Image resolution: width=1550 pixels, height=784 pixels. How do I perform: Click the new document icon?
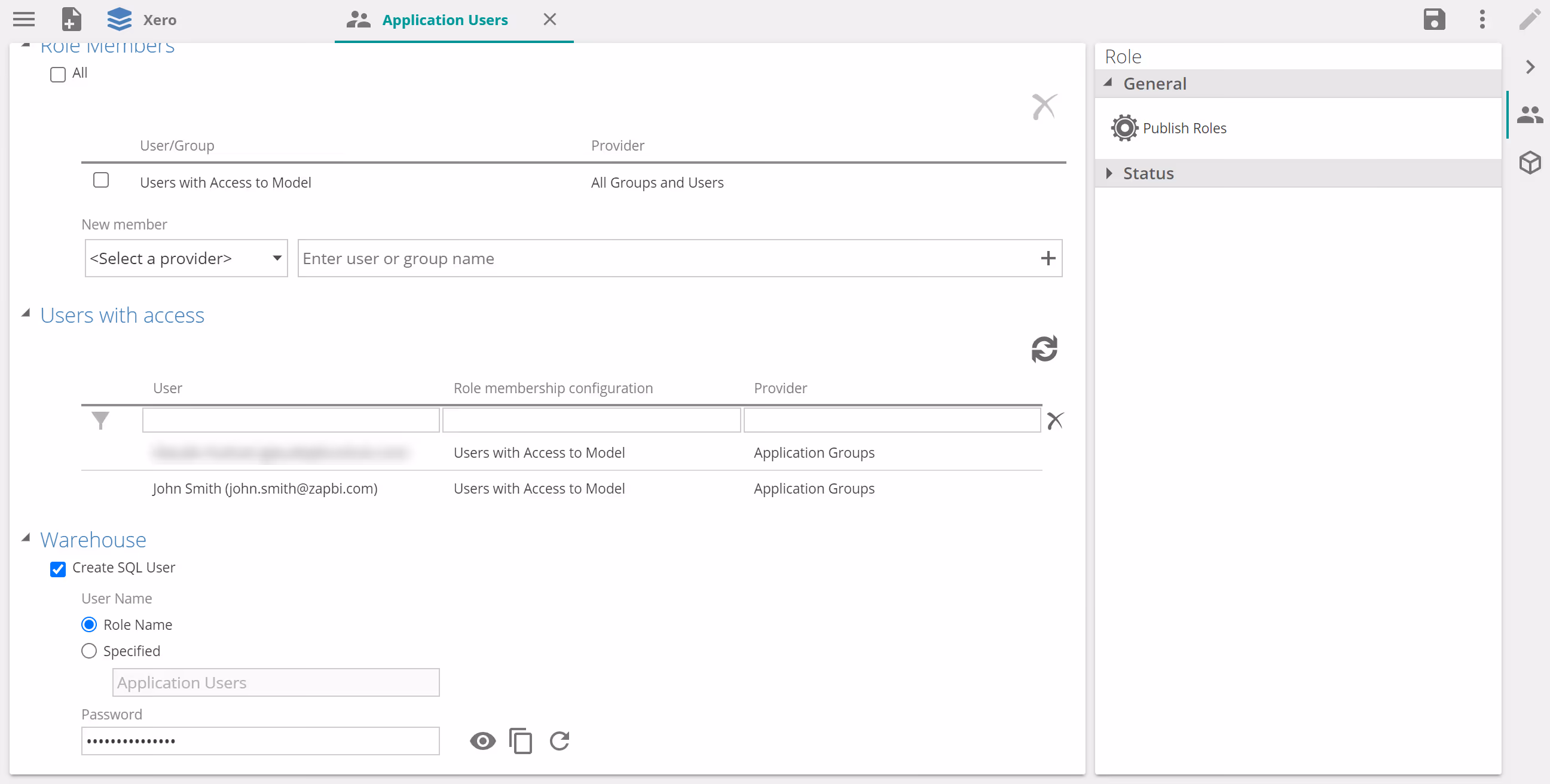coord(71,19)
